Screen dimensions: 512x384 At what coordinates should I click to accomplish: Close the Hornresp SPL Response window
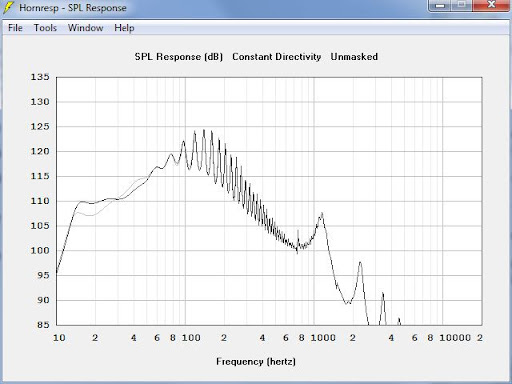click(x=491, y=5)
